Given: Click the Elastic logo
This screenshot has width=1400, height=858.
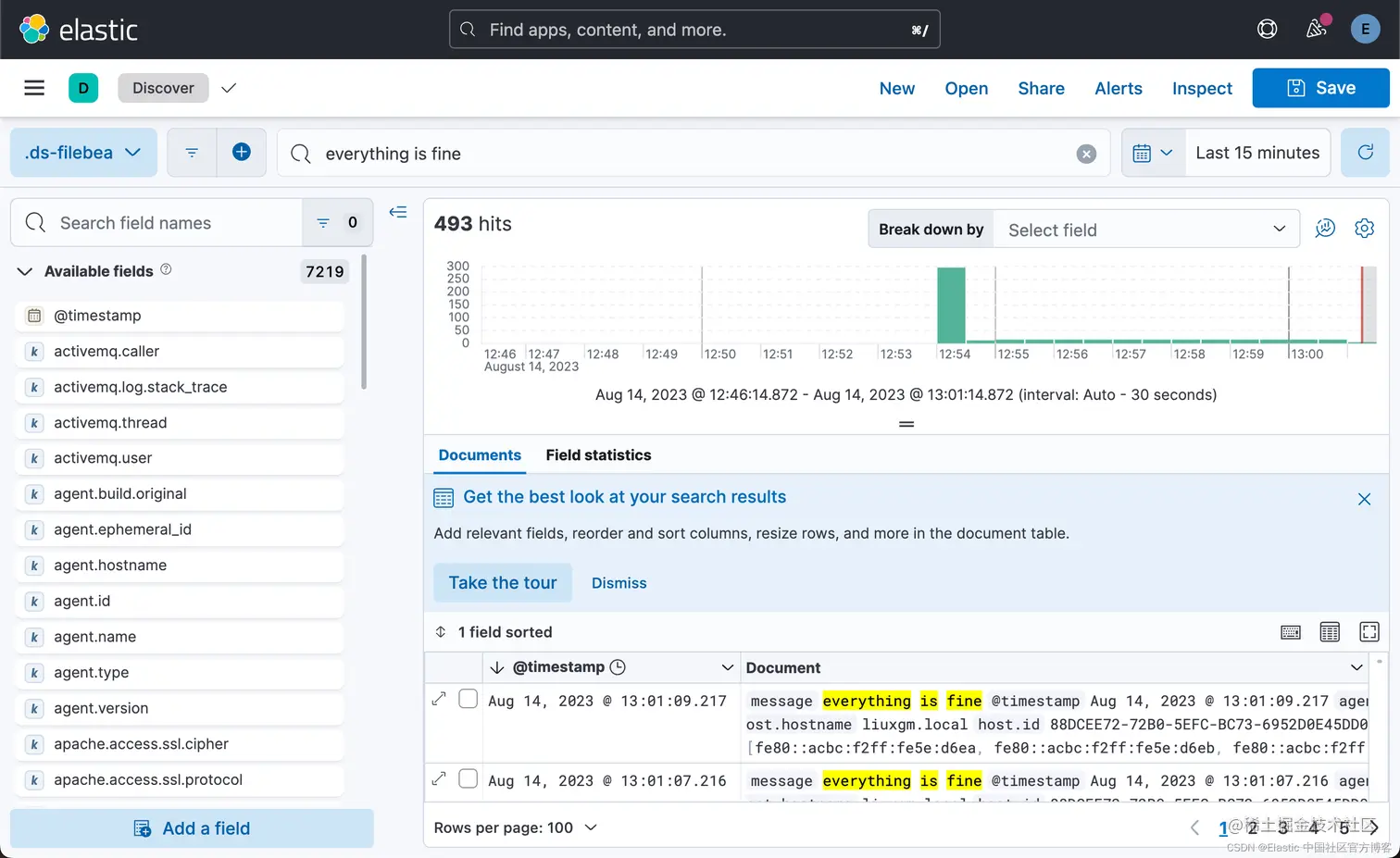Looking at the screenshot, I should tap(79, 30).
